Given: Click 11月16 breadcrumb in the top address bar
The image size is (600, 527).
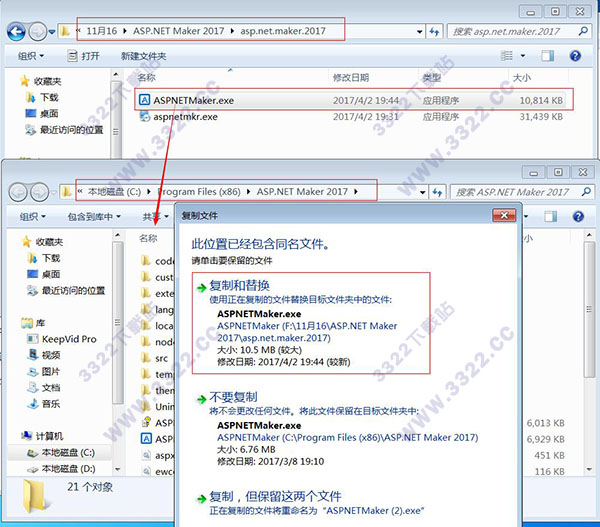Looking at the screenshot, I should (x=101, y=31).
